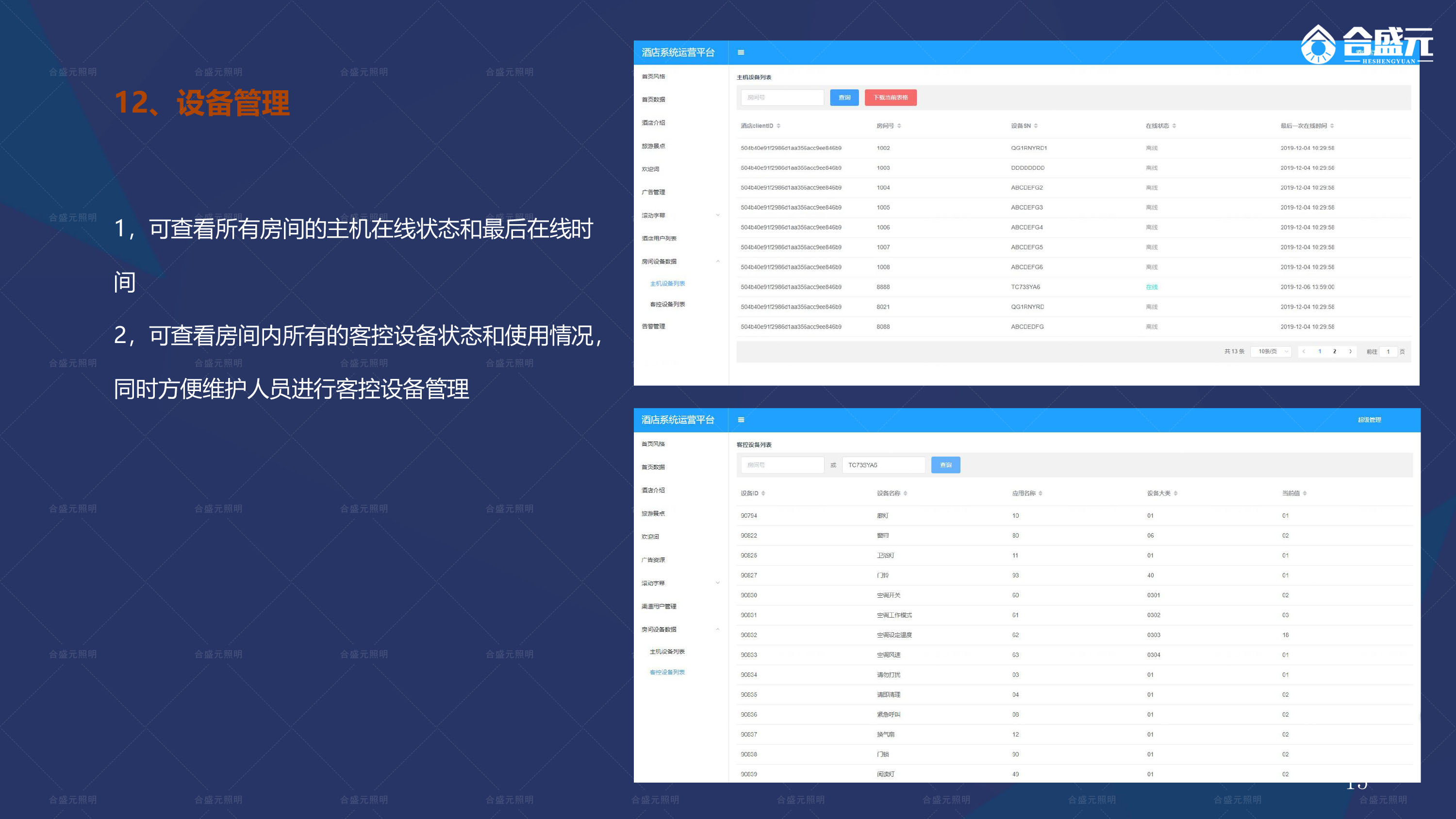
Task: Click 超级管理 user label in header
Action: point(1370,420)
